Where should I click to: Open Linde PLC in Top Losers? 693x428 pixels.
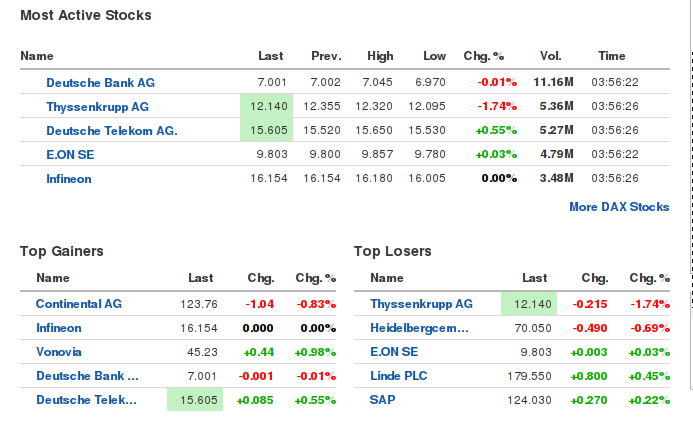click(x=399, y=376)
